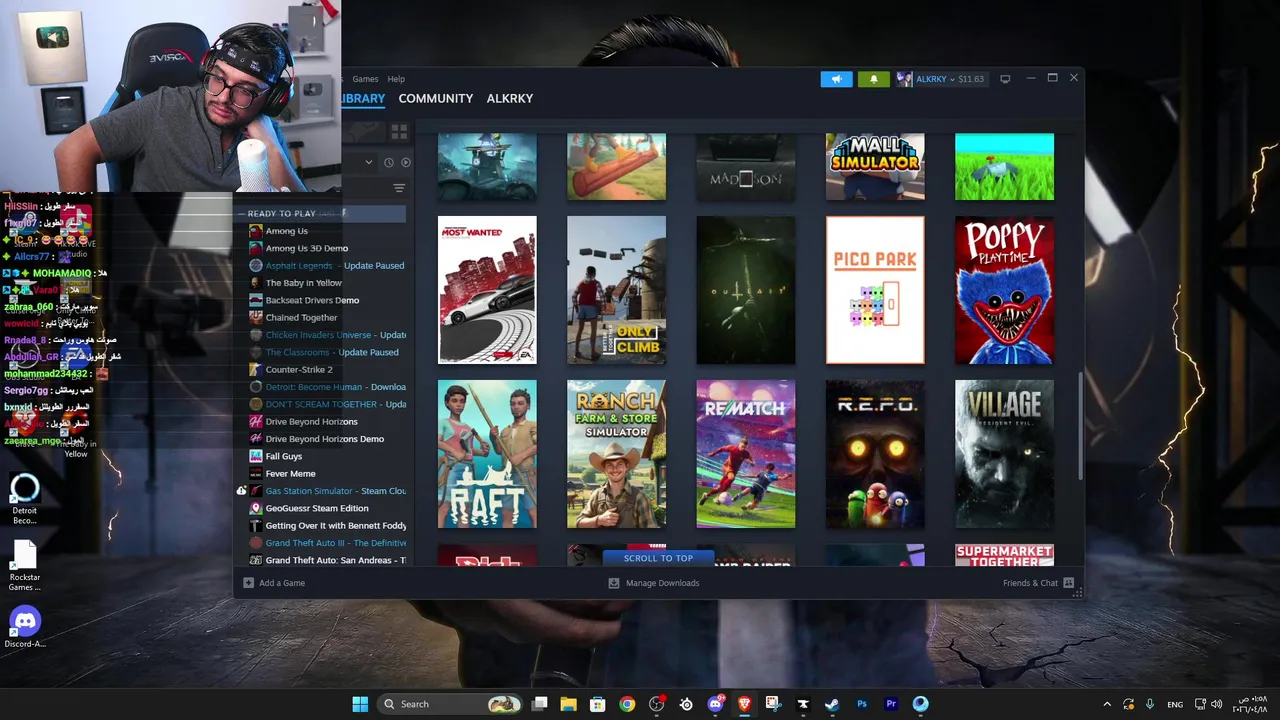The height and width of the screenshot is (720, 1280).
Task: Expand the library category dropdown chevron
Action: click(368, 162)
